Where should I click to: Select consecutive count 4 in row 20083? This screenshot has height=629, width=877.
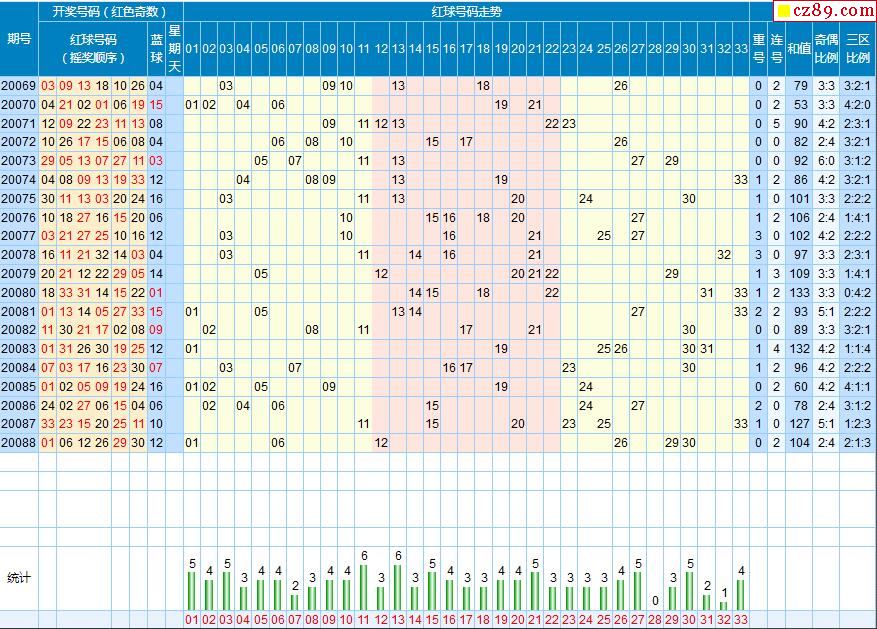(x=776, y=348)
